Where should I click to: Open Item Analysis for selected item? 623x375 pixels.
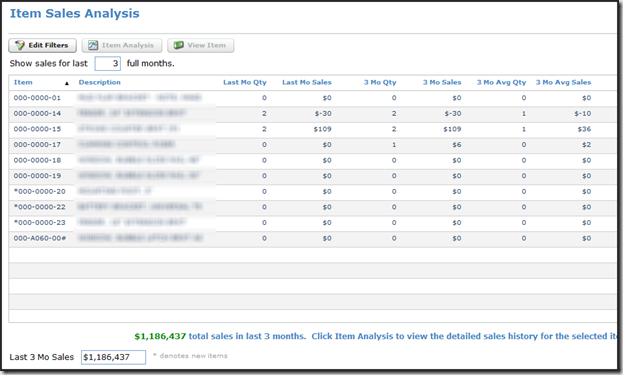(122, 45)
